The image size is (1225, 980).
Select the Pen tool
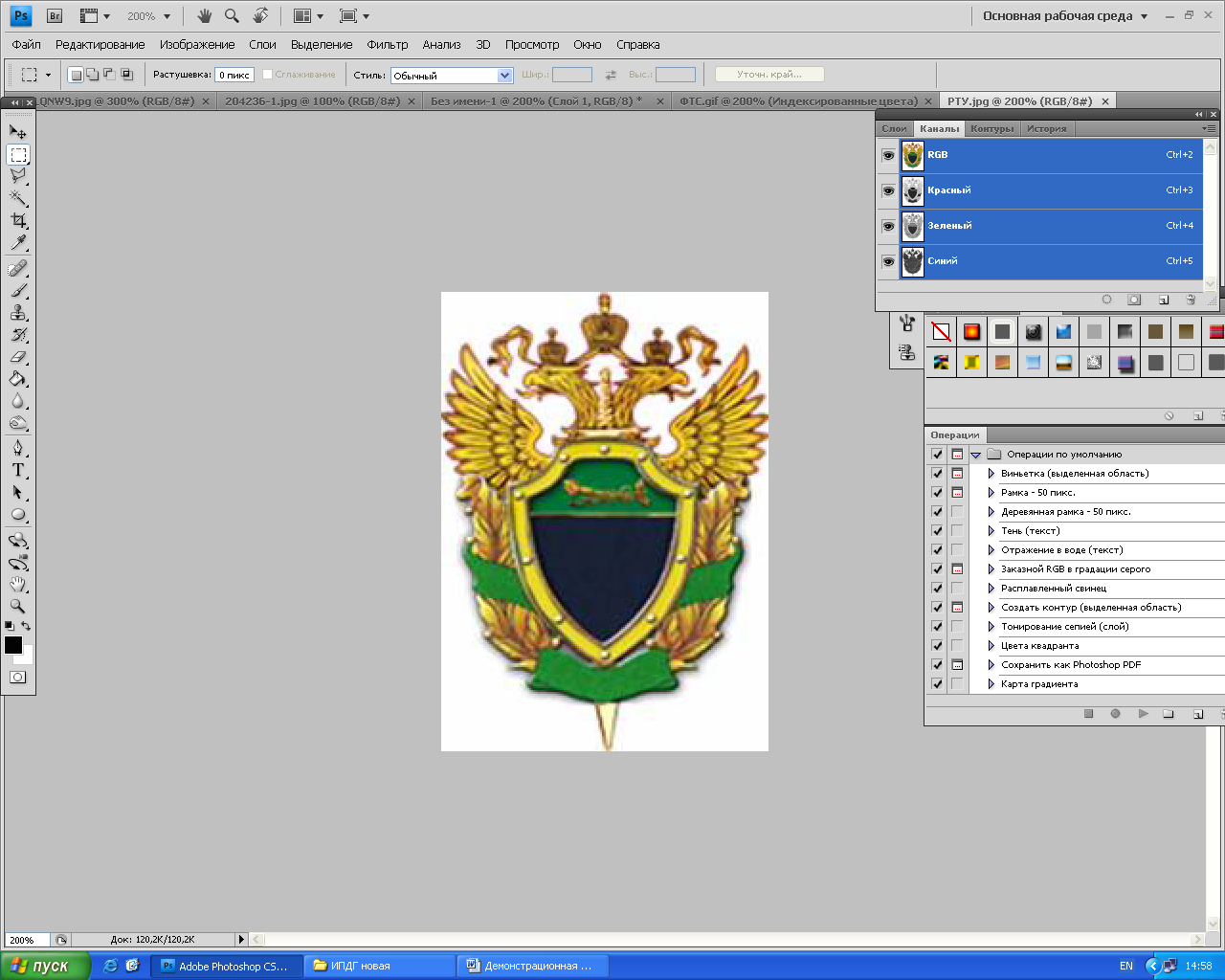click(x=18, y=447)
